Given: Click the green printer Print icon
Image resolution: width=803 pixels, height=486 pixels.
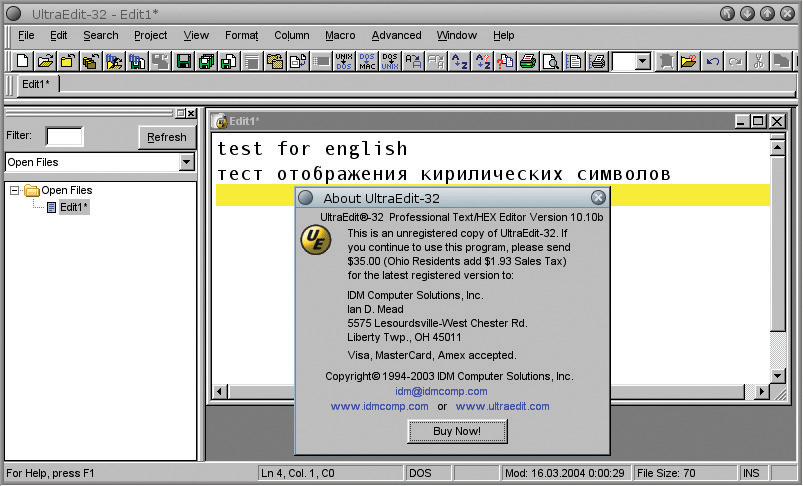Looking at the screenshot, I should 528,62.
